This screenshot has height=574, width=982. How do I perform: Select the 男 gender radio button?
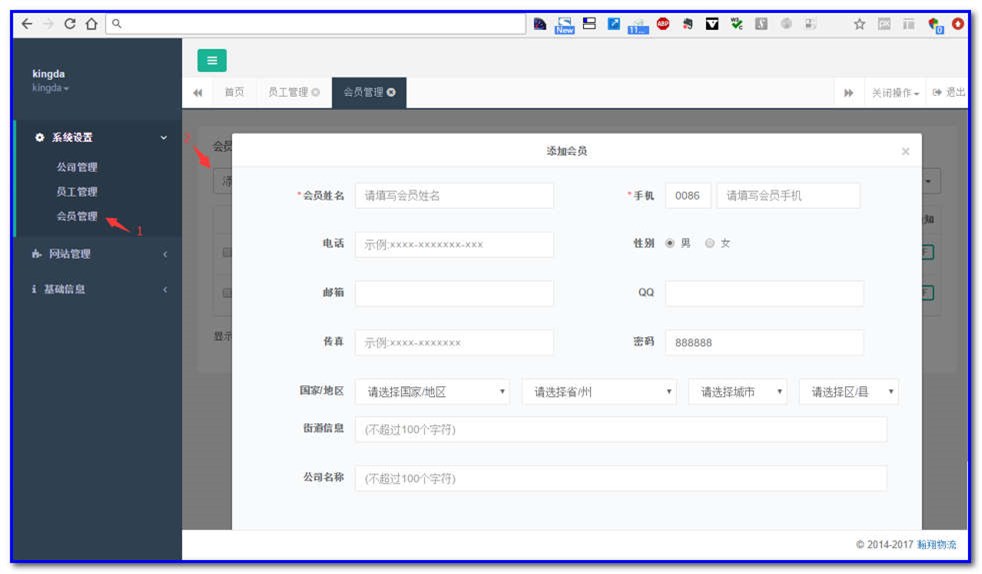pyautogui.click(x=669, y=243)
